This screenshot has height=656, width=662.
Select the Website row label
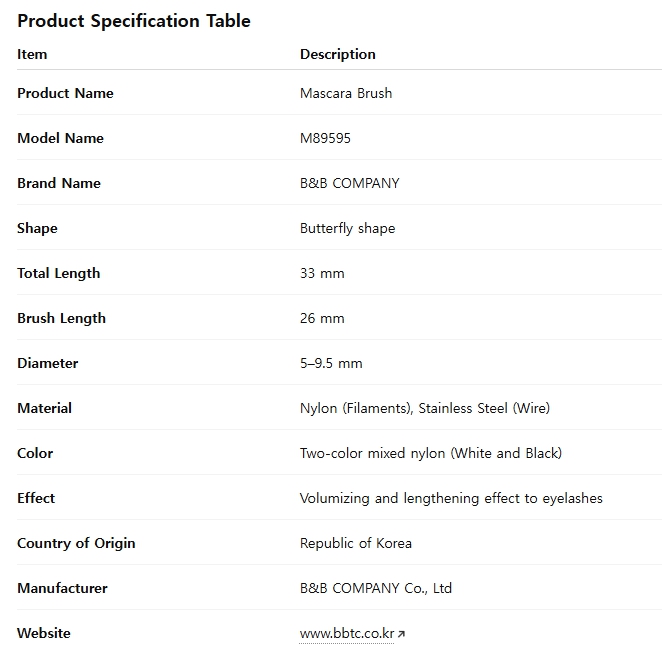point(44,633)
